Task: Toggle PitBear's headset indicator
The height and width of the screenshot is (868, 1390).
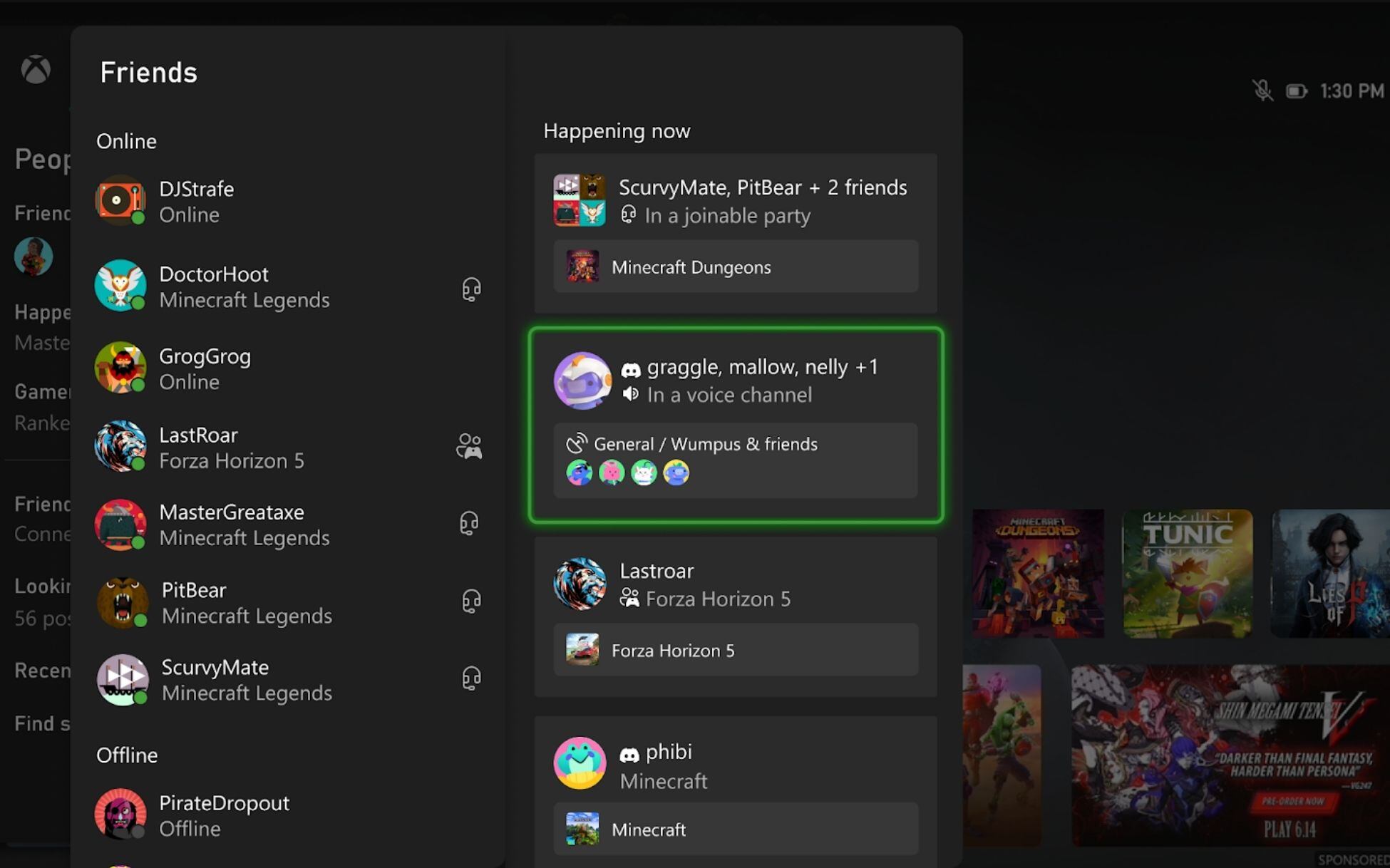Action: point(470,601)
